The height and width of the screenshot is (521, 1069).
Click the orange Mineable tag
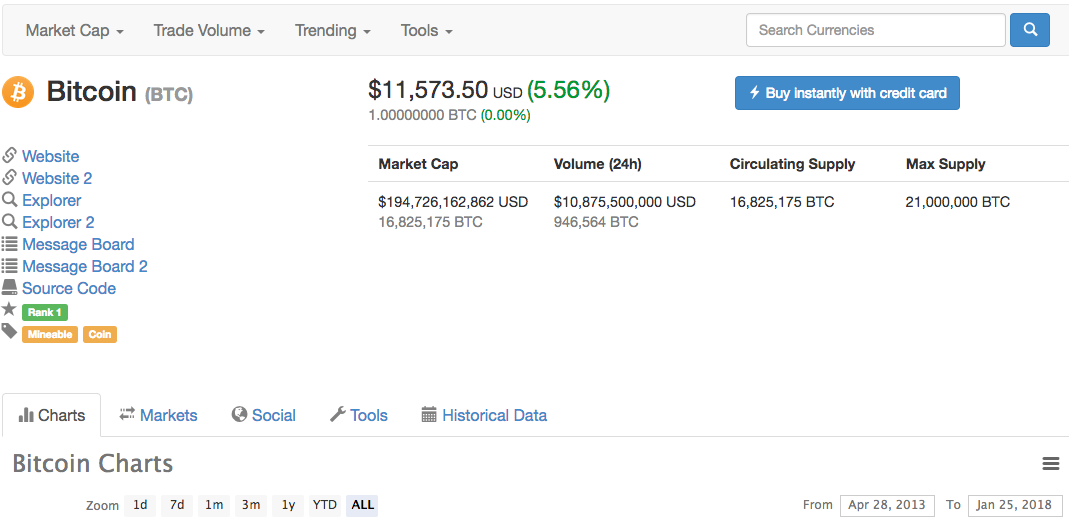(x=50, y=335)
